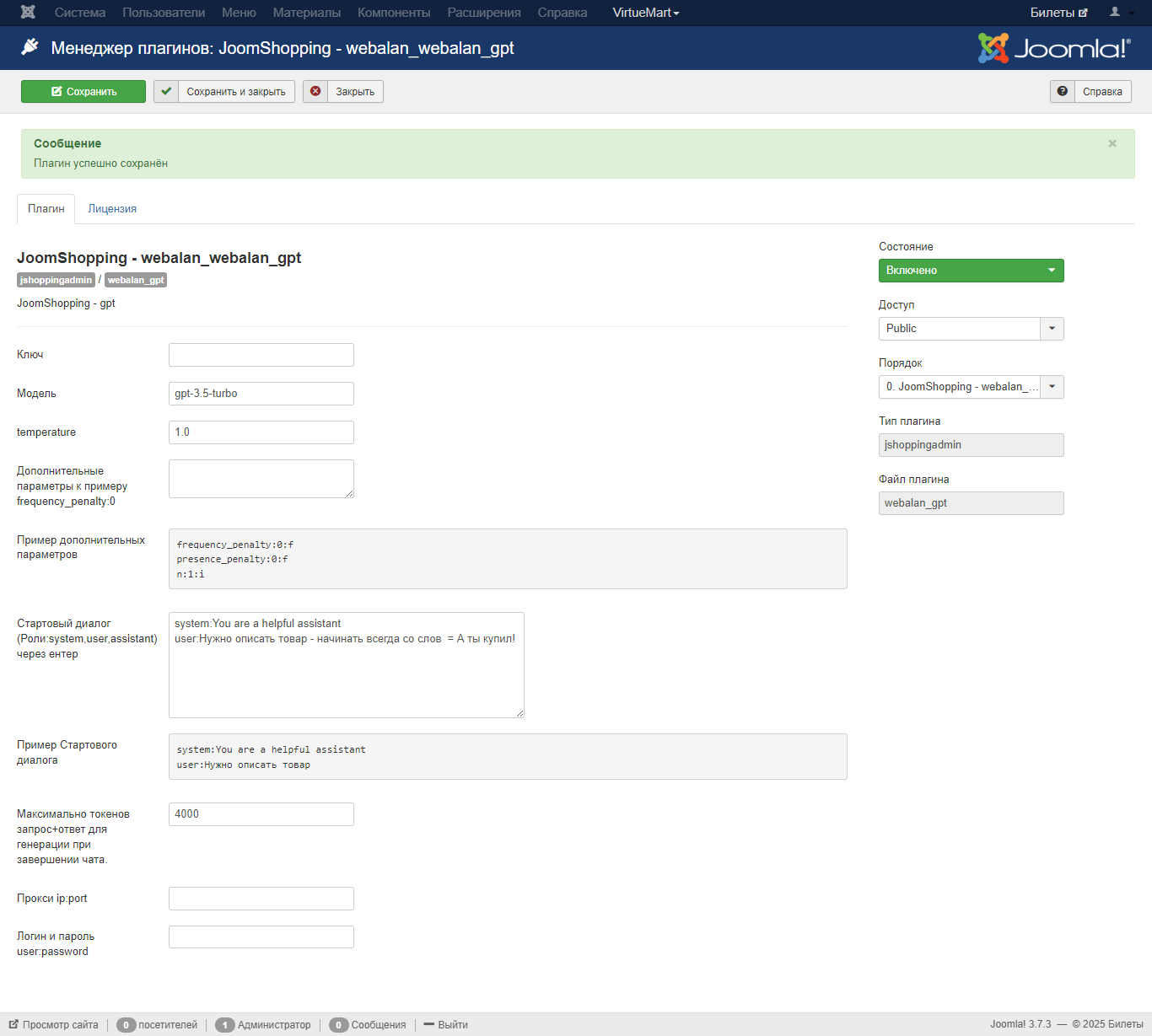Click the Файл плагина readonly field
1152x1036 pixels.
point(972,503)
